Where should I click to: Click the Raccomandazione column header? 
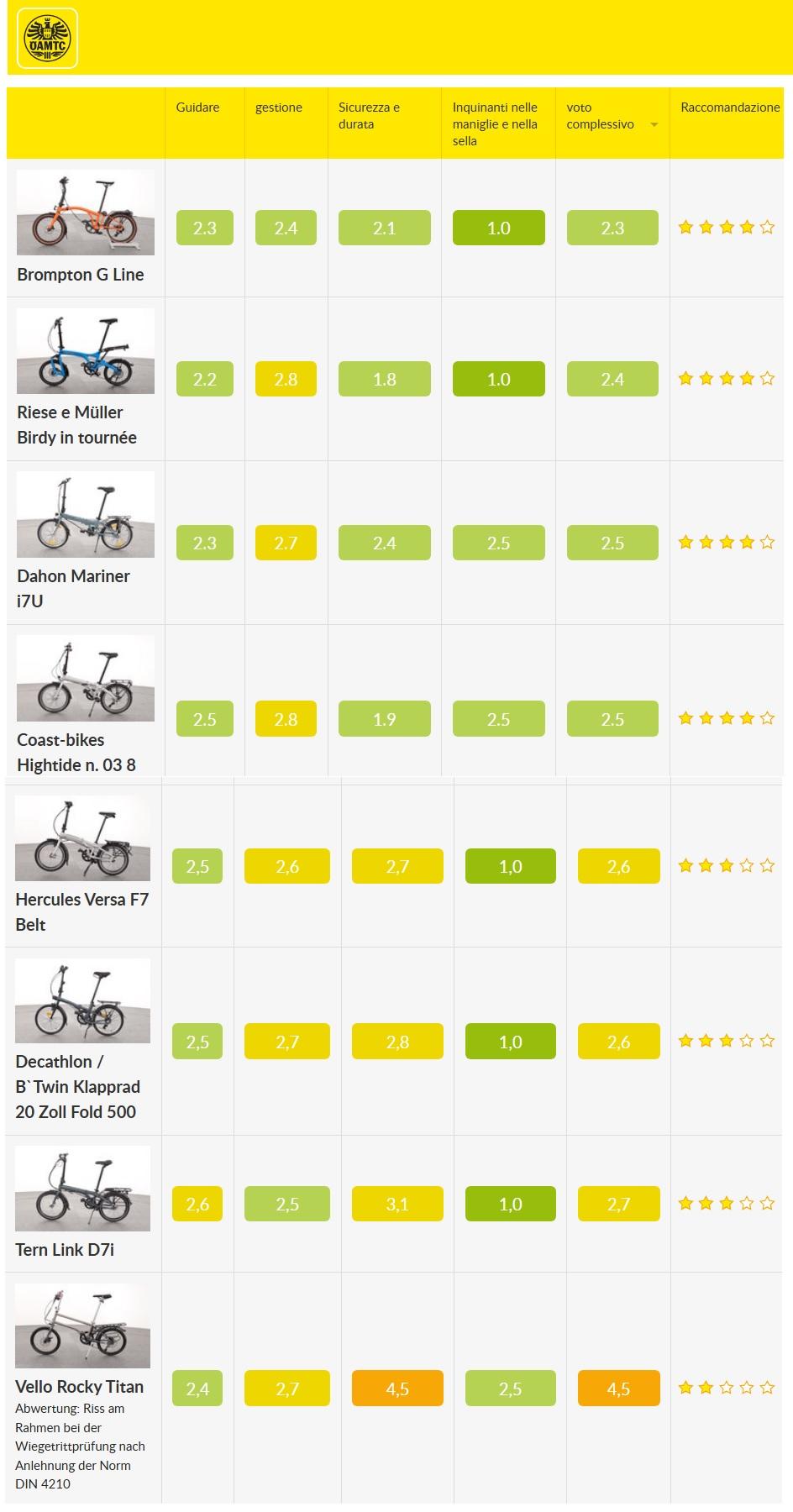(x=729, y=108)
